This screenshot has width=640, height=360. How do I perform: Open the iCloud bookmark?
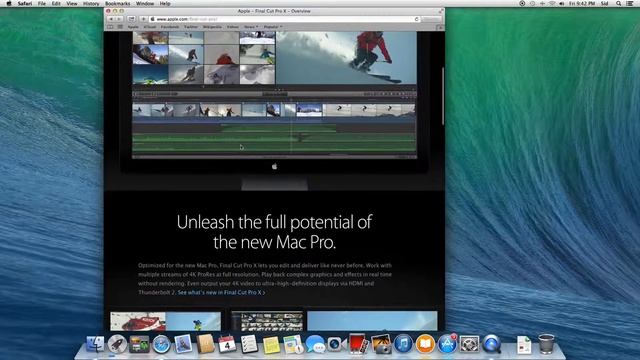(x=150, y=27)
